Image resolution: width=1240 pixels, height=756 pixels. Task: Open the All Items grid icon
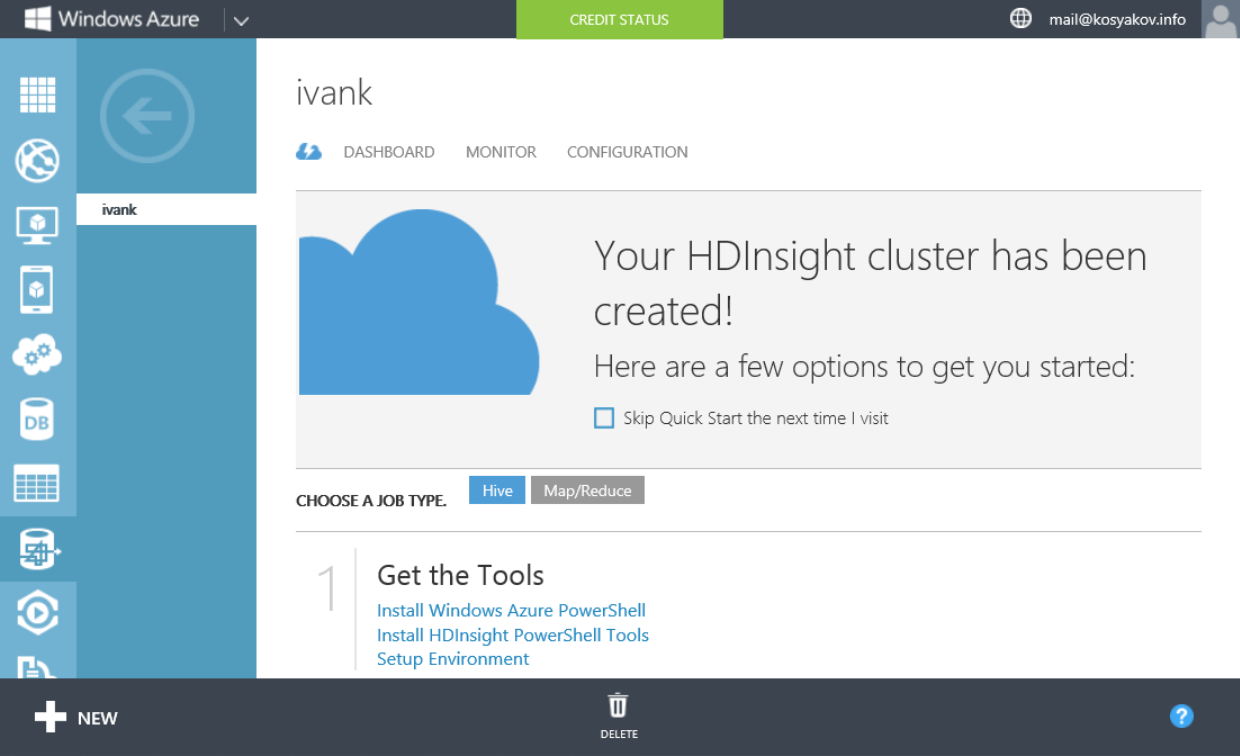(38, 95)
